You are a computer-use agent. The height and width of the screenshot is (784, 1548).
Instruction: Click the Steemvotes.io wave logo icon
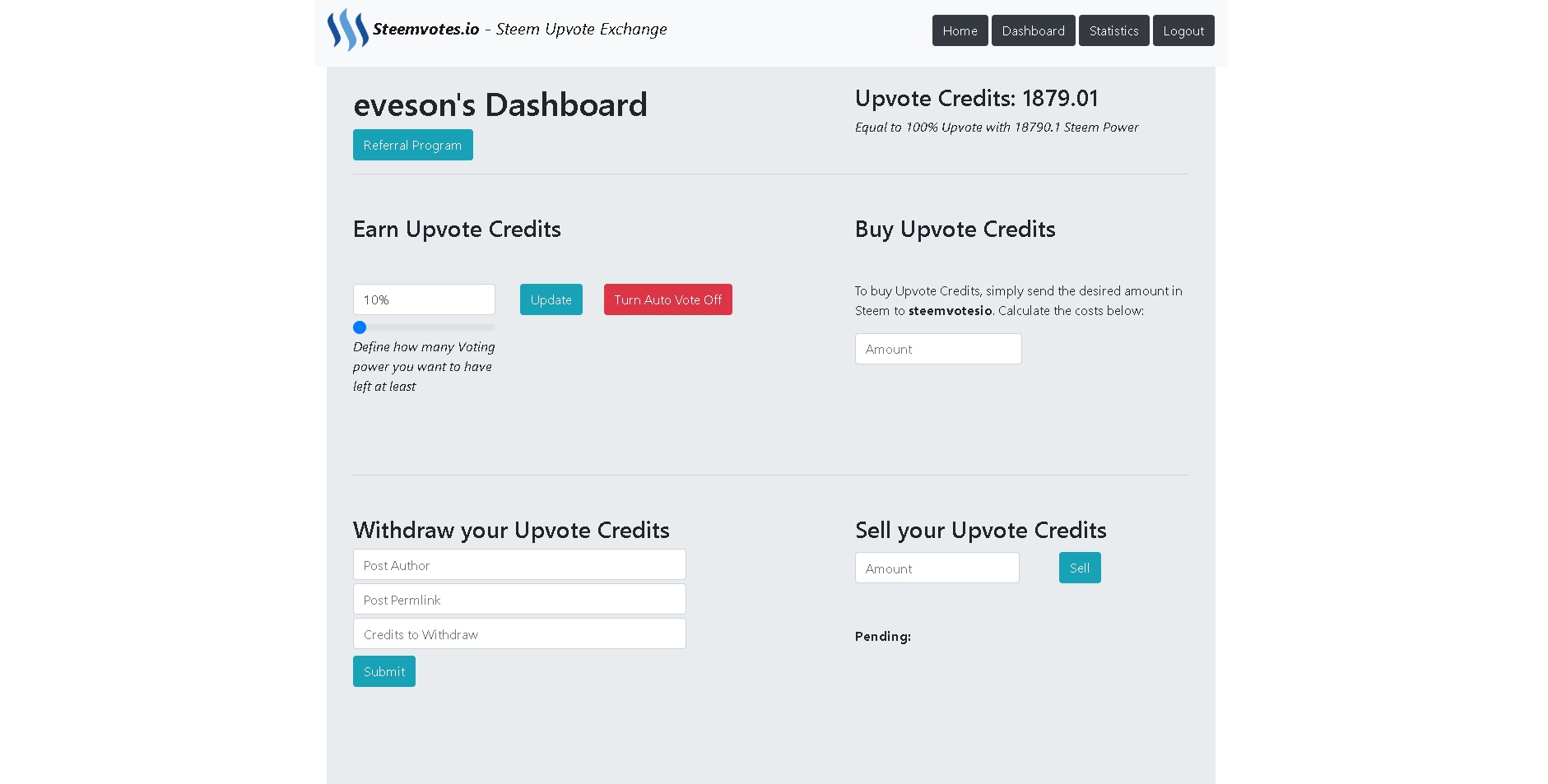click(347, 30)
